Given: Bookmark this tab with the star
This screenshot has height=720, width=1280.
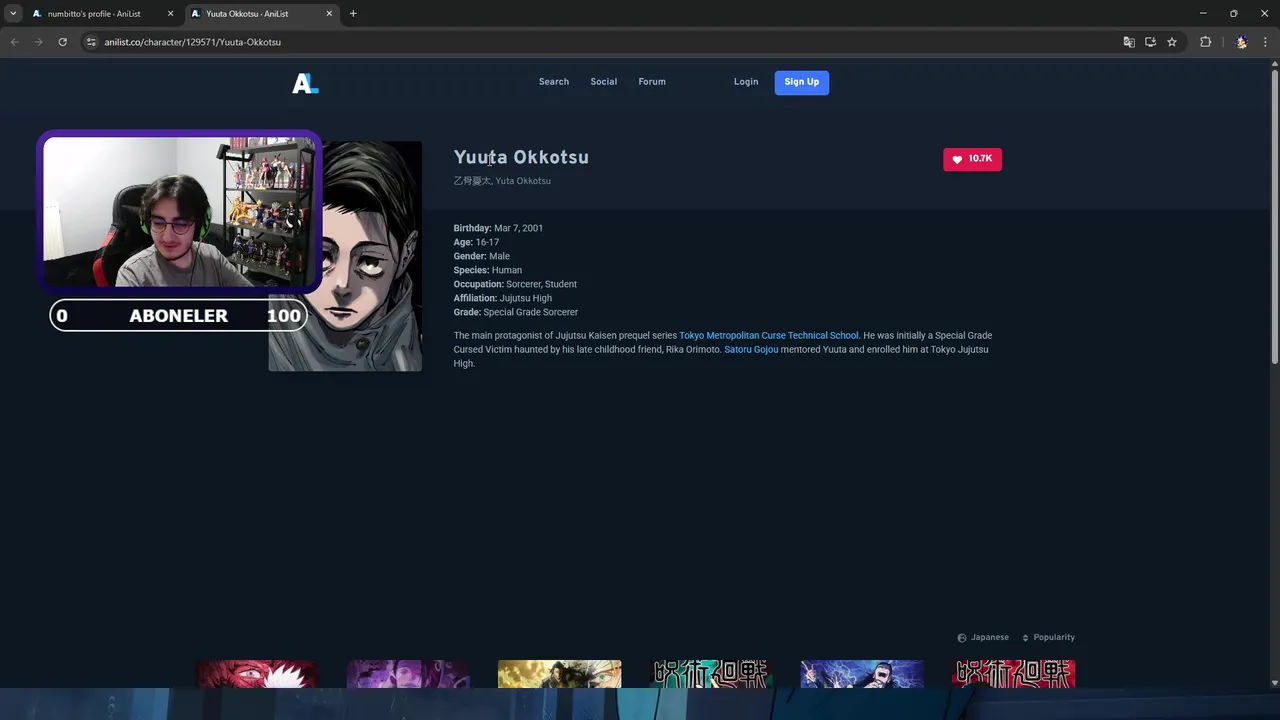Looking at the screenshot, I should [x=1172, y=42].
